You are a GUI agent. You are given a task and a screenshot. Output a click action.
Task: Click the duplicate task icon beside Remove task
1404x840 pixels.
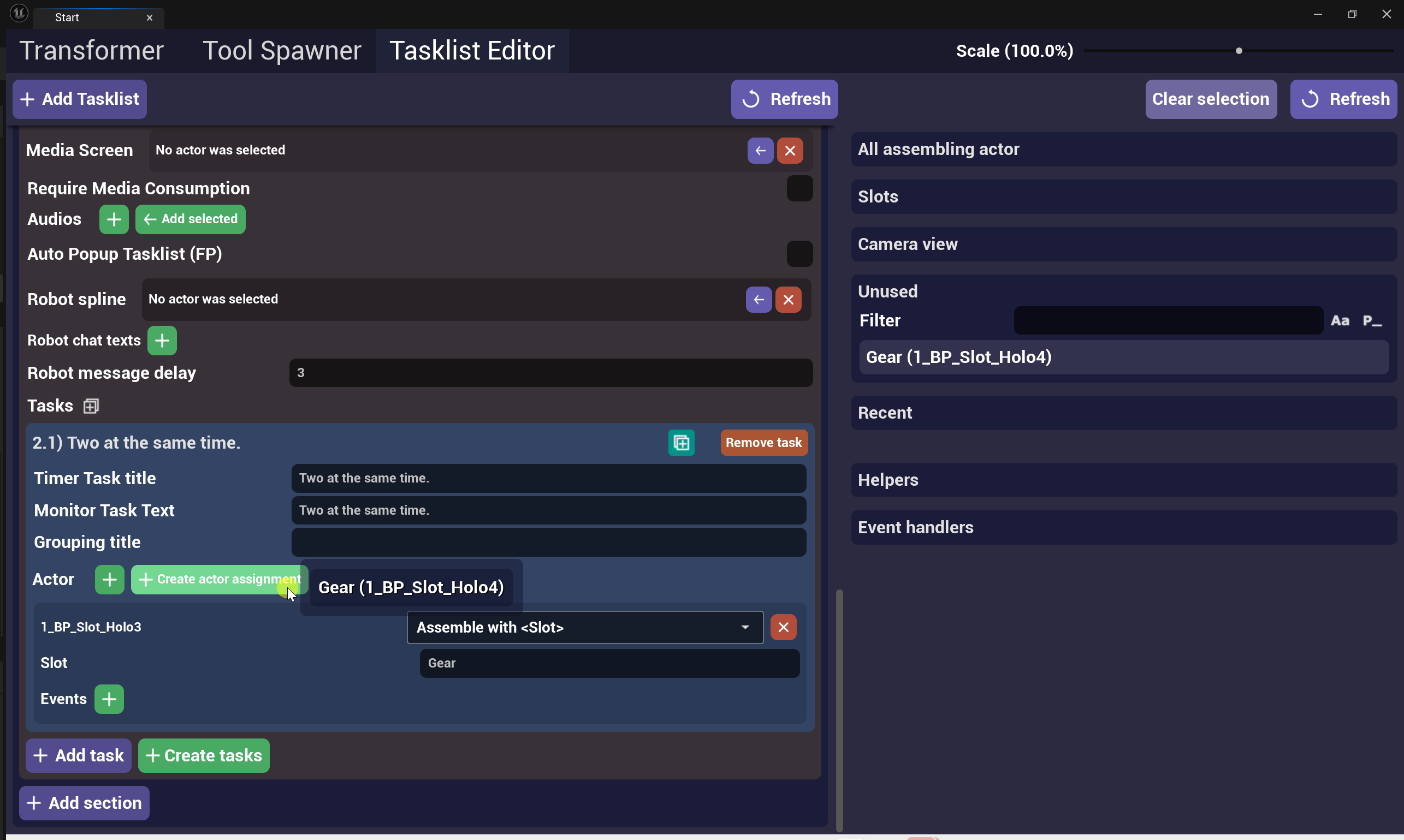(681, 443)
